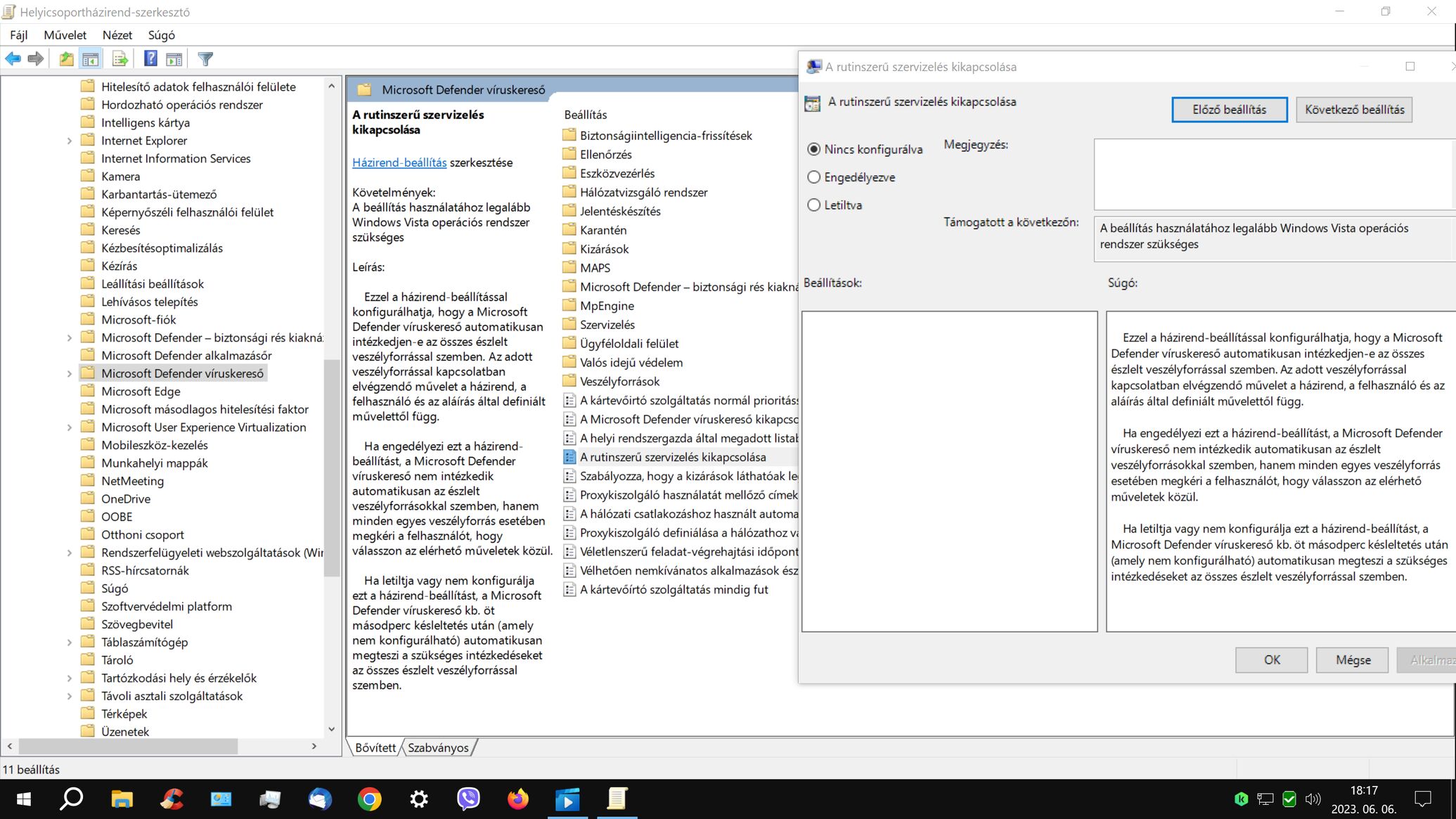Open Settings gear on the taskbar
This screenshot has height=819, width=1456.
419,799
